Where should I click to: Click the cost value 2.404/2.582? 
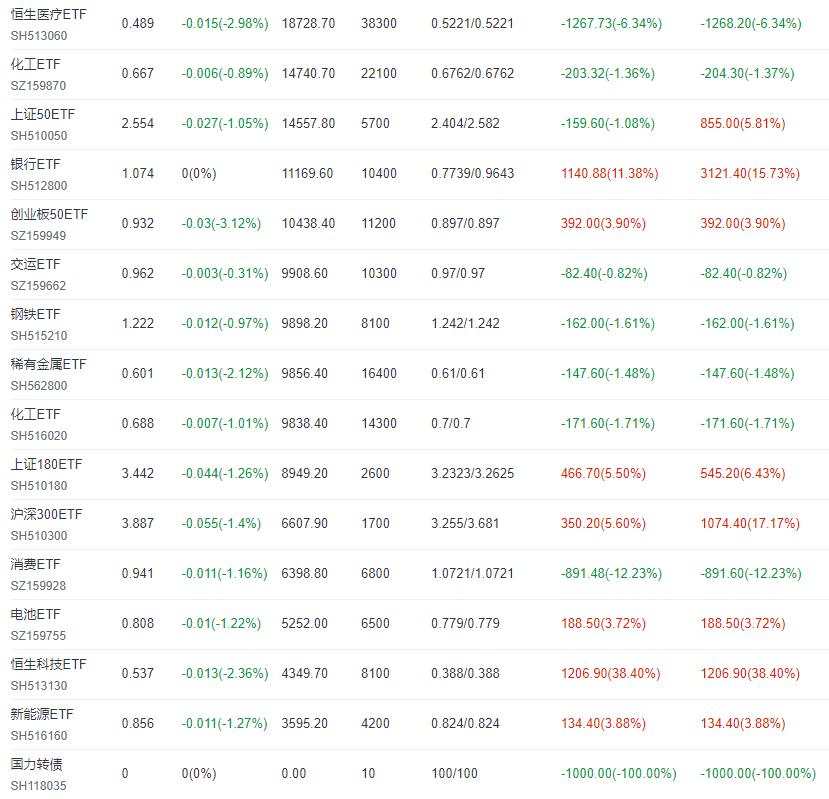point(465,124)
